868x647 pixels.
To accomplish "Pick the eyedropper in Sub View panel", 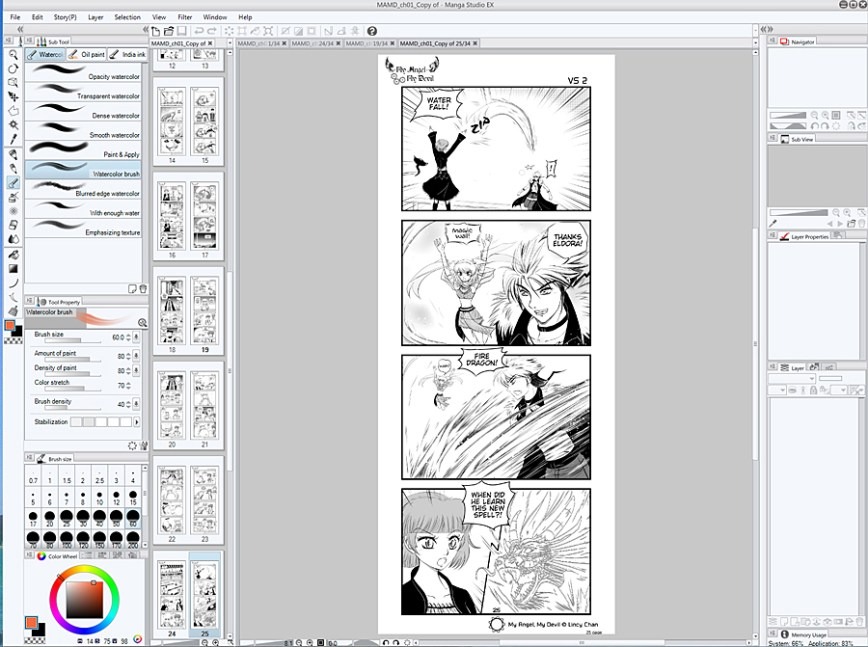I will 773,224.
